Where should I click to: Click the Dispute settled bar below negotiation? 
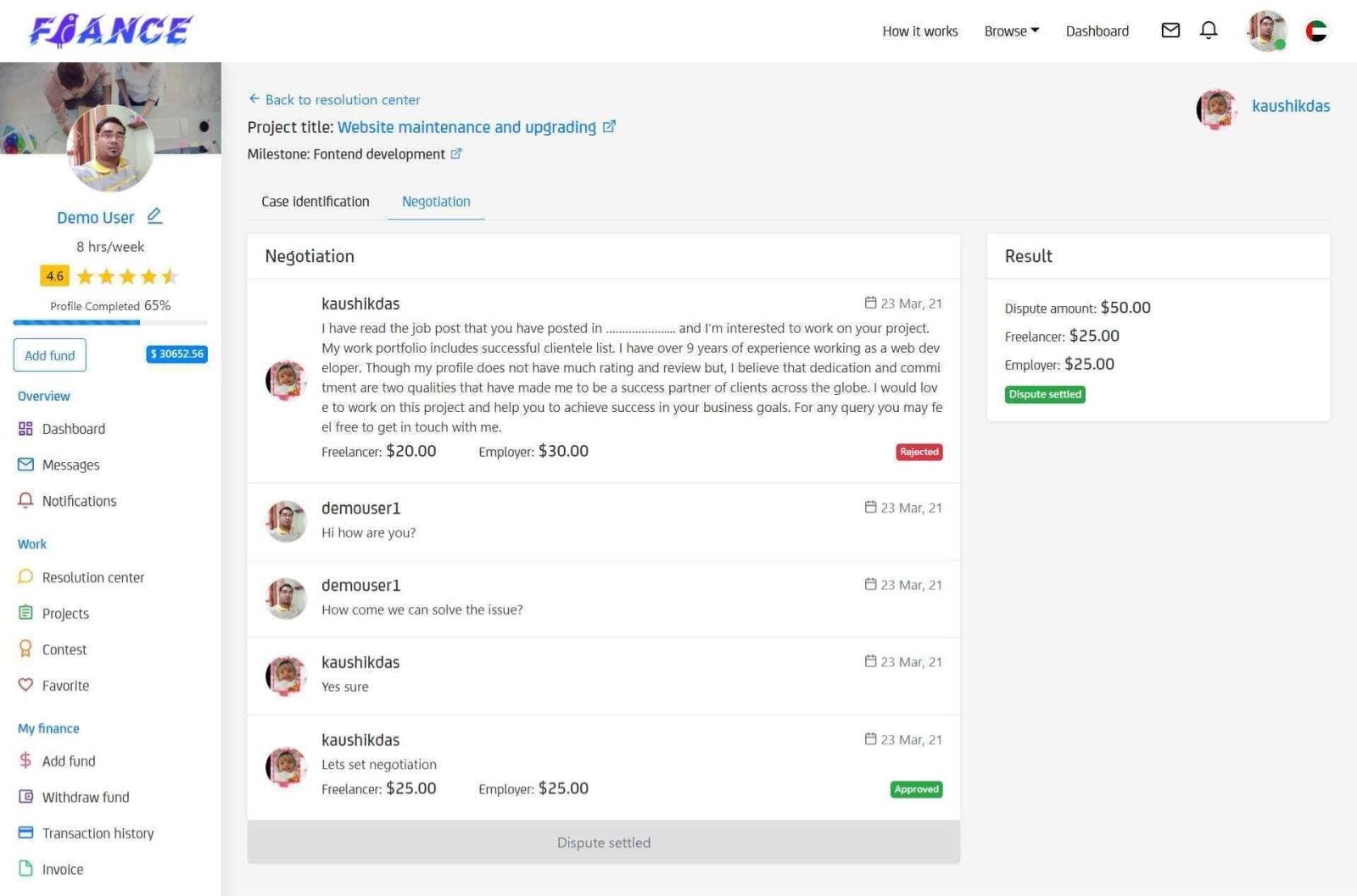pos(604,843)
